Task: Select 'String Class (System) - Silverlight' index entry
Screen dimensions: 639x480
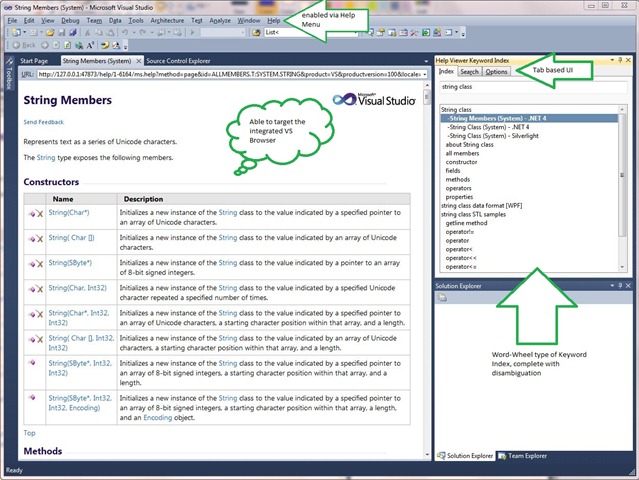Action: (x=492, y=136)
